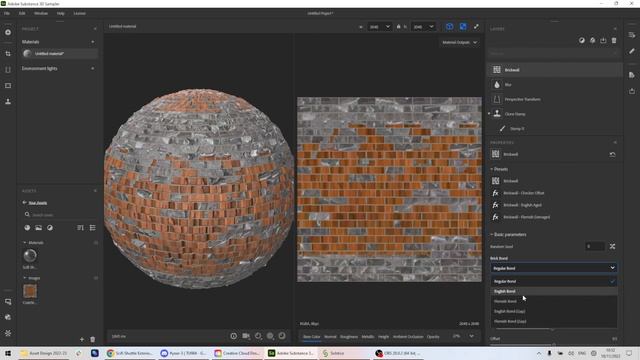Open the bottom settings snowflake icon in left toolbar

click(8, 333)
